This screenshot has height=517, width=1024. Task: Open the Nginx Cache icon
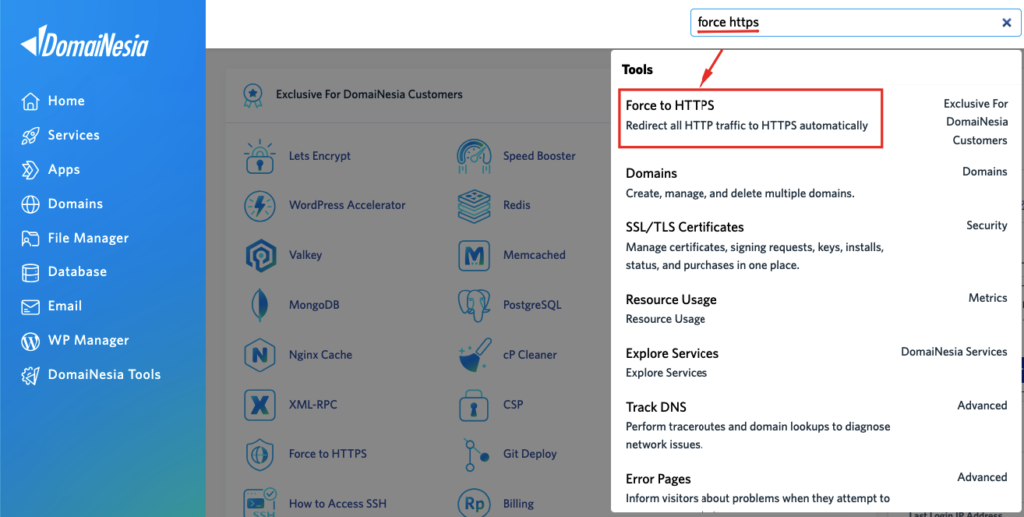[260, 355]
